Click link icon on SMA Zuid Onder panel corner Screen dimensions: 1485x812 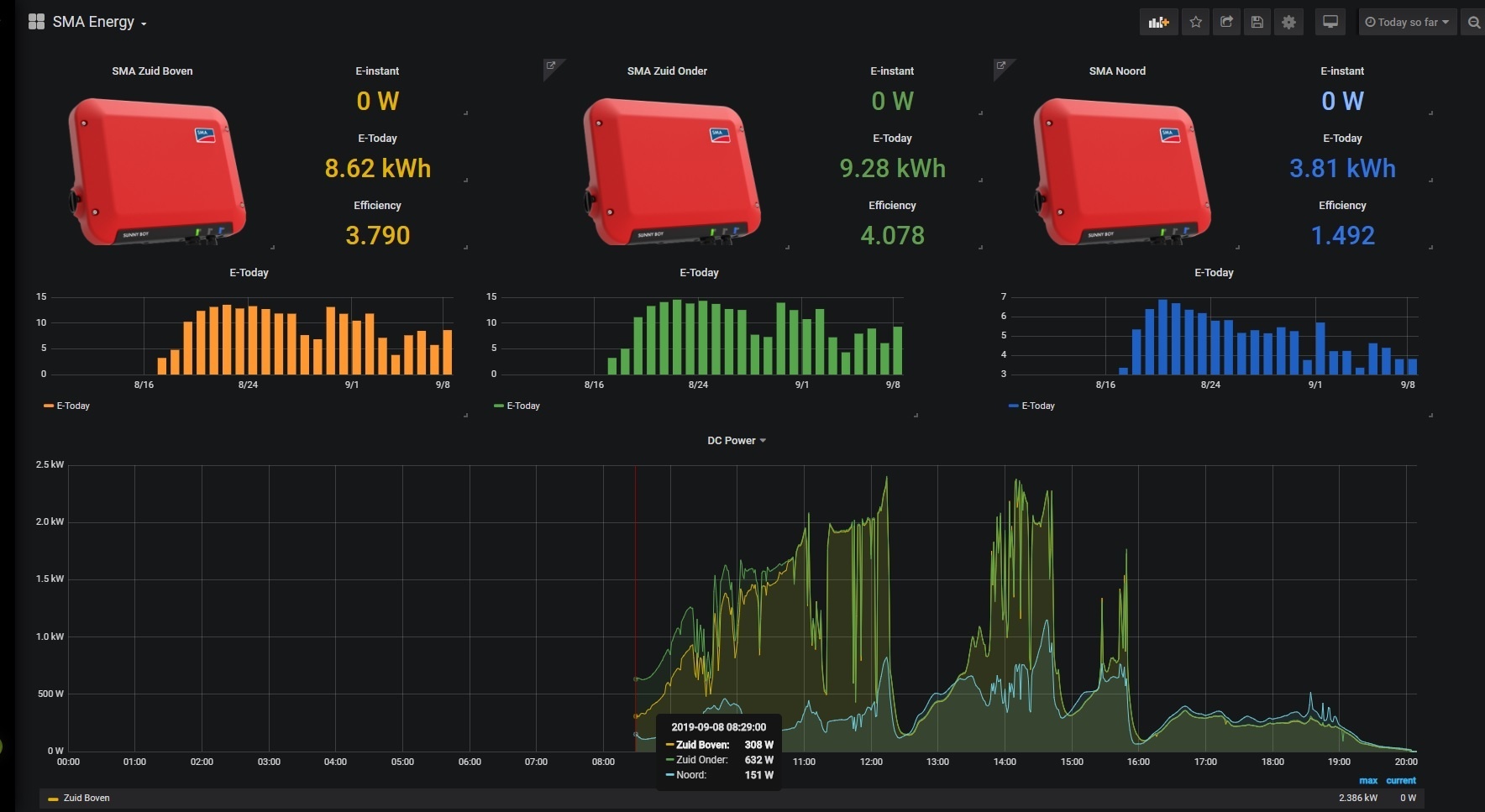[x=551, y=65]
